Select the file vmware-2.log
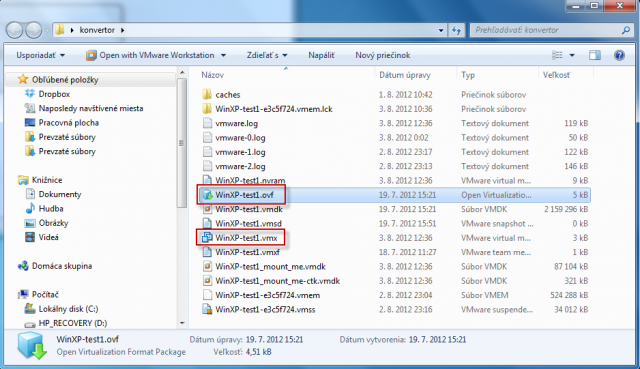640x369 pixels. point(240,166)
